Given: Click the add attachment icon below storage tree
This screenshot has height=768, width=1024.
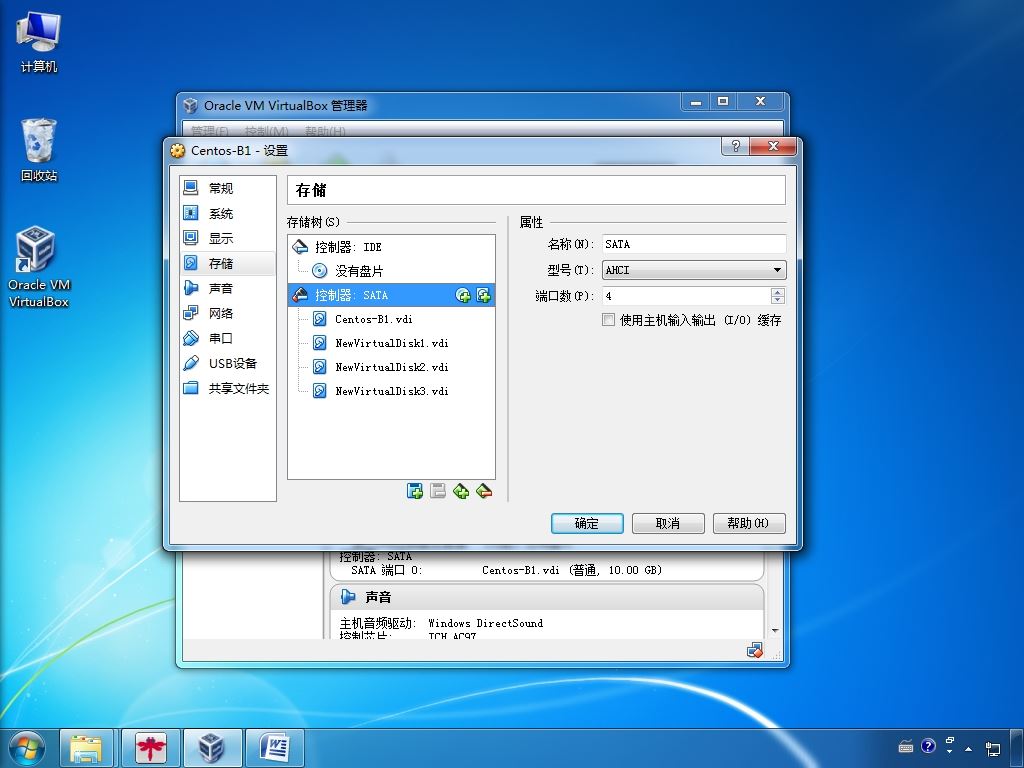Looking at the screenshot, I should pyautogui.click(x=415, y=491).
